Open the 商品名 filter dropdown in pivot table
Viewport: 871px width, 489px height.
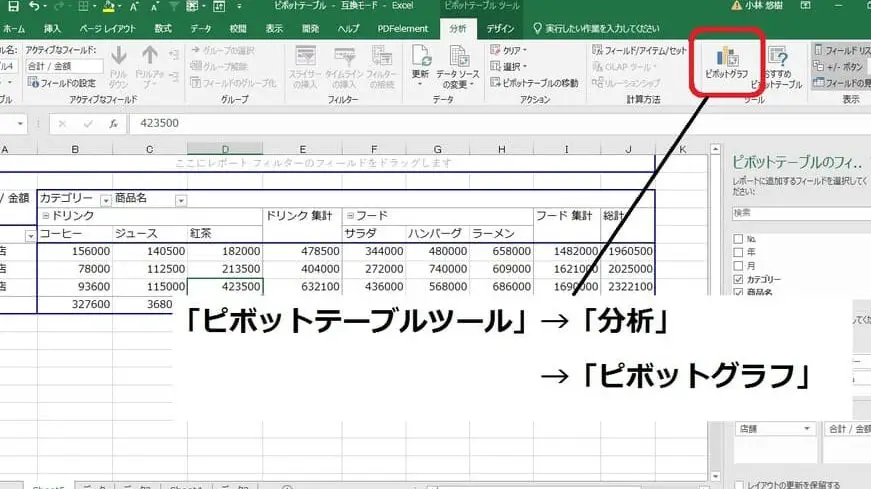181,200
